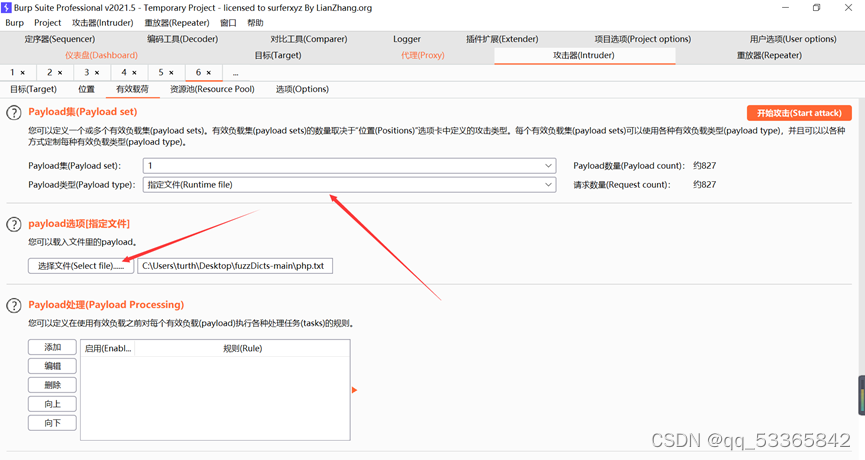Open payload options help question icon
Viewport: 865px width, 460px height.
pyautogui.click(x=13, y=224)
